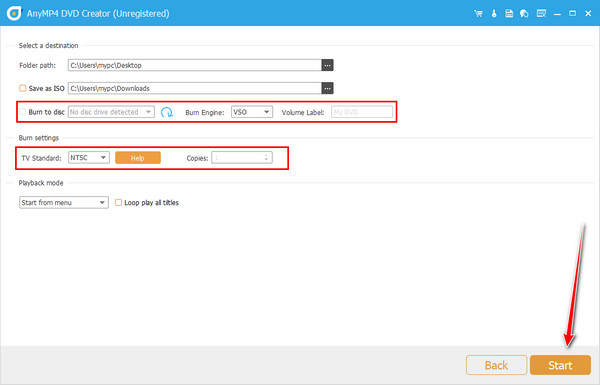Open the menu icon in title bar

pyautogui.click(x=541, y=13)
